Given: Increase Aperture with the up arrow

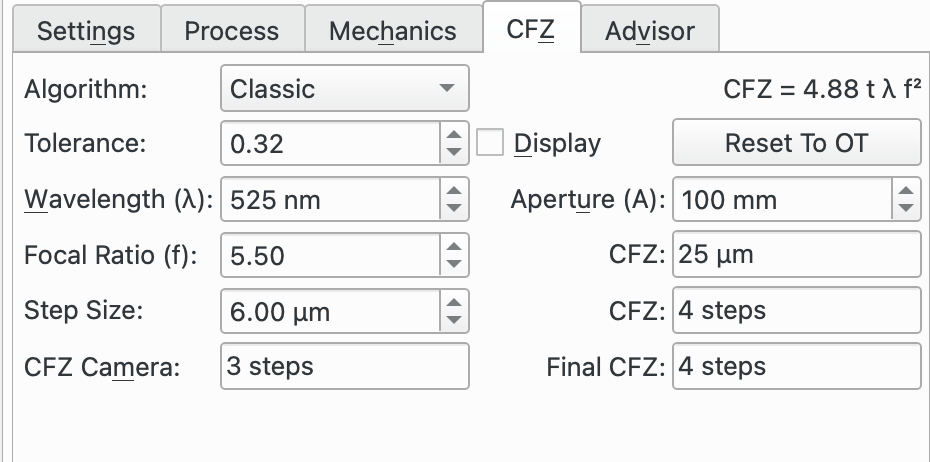Looking at the screenshot, I should coord(906,191).
